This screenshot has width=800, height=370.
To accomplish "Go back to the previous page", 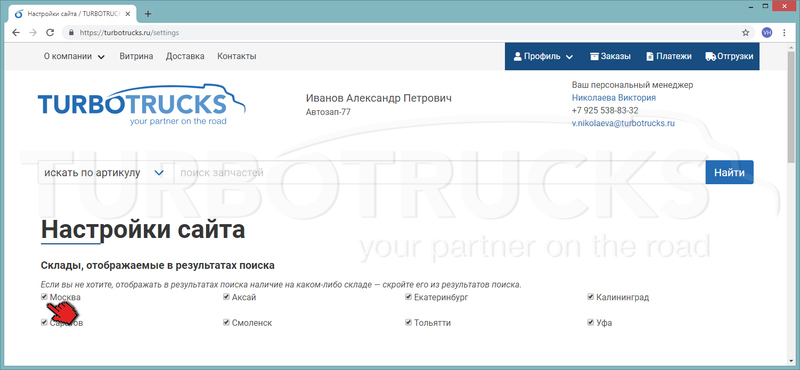I will point(16,32).
